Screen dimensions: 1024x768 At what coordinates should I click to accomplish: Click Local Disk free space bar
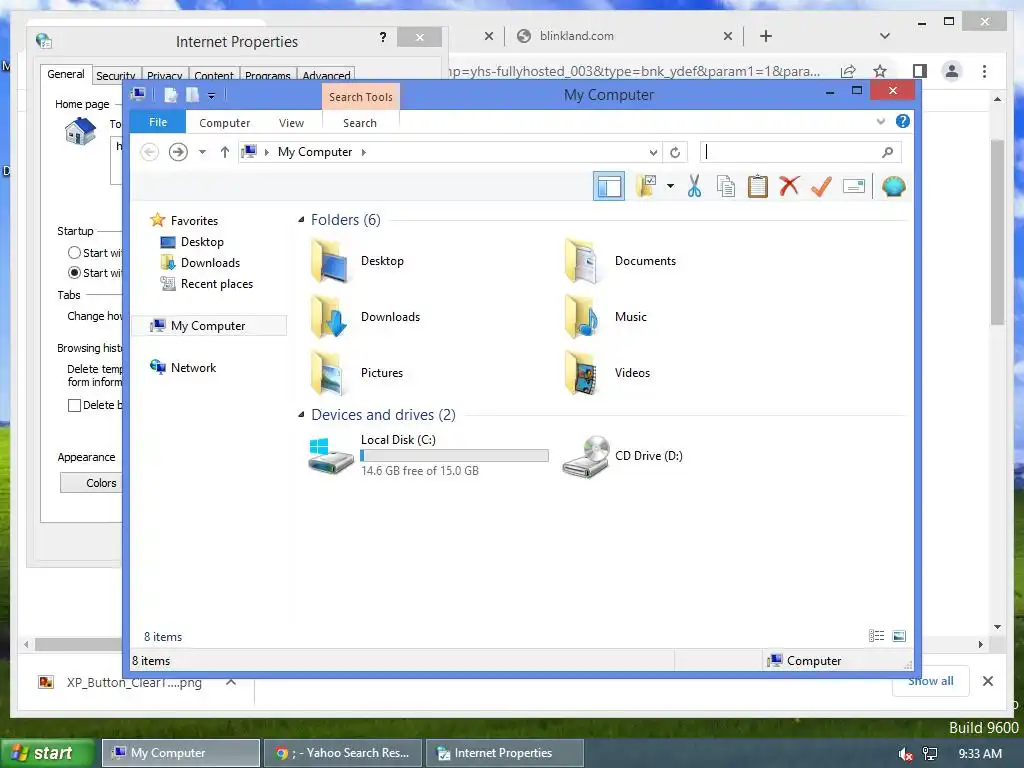(x=455, y=455)
